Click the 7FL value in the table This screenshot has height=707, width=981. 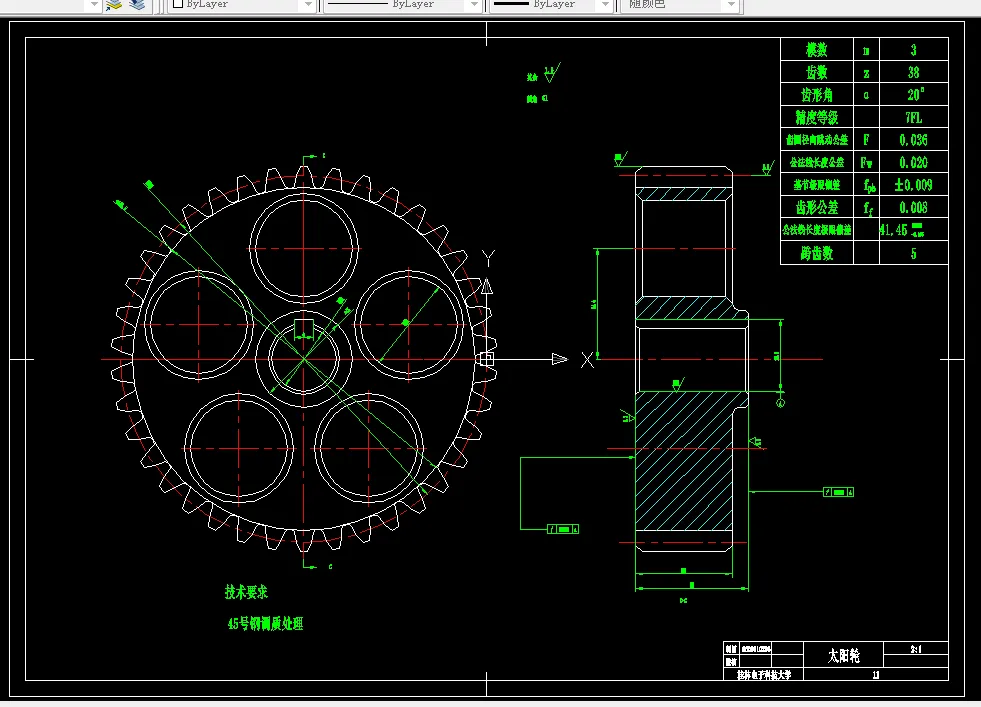pos(913,118)
